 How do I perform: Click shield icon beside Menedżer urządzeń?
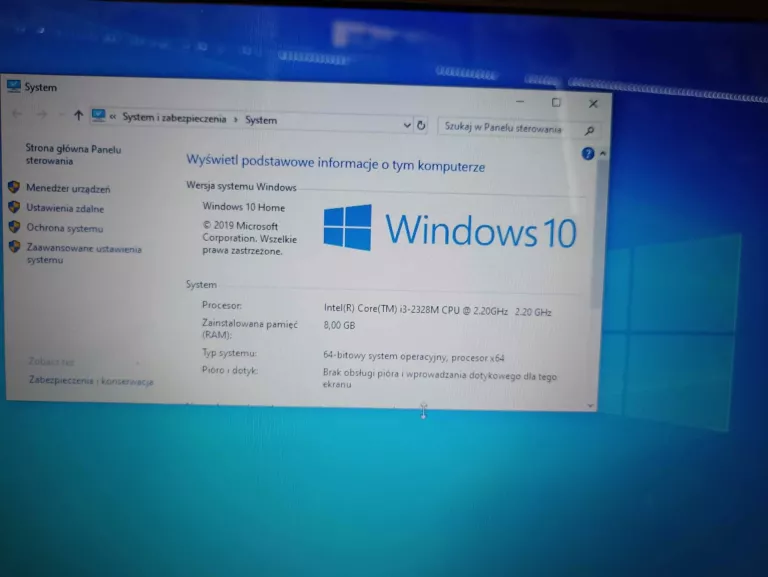click(14, 187)
